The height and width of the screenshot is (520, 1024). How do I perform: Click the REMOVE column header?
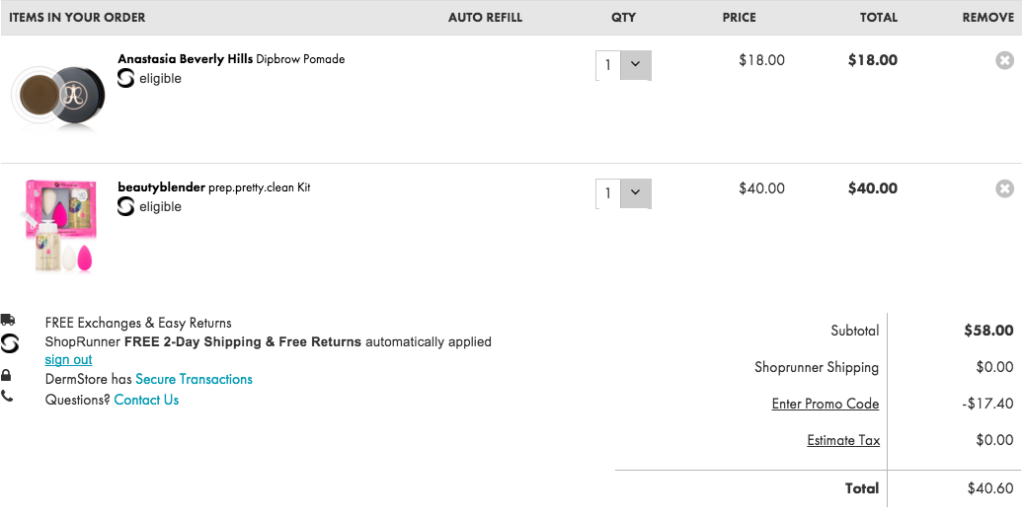988,18
